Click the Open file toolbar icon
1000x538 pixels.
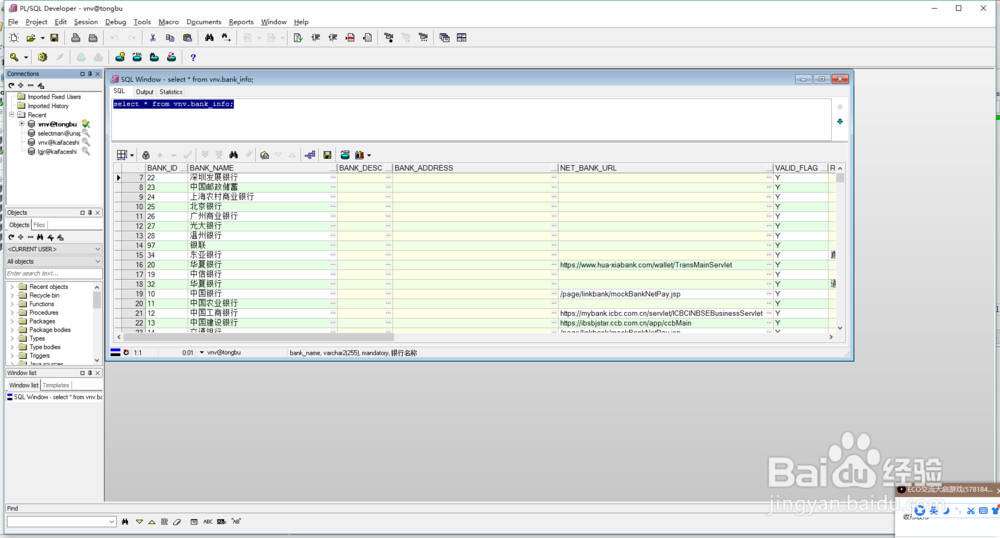[x=31, y=38]
